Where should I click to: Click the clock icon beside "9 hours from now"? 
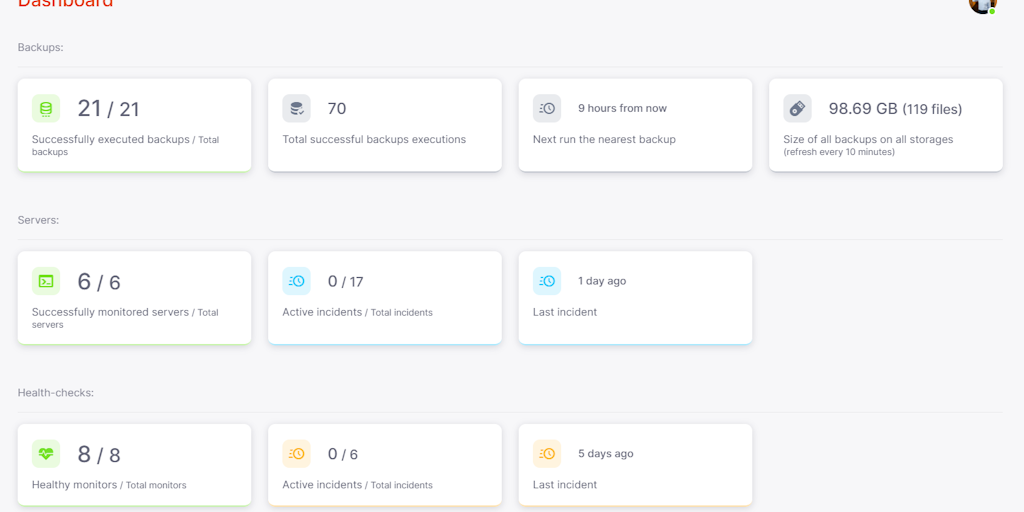point(547,108)
